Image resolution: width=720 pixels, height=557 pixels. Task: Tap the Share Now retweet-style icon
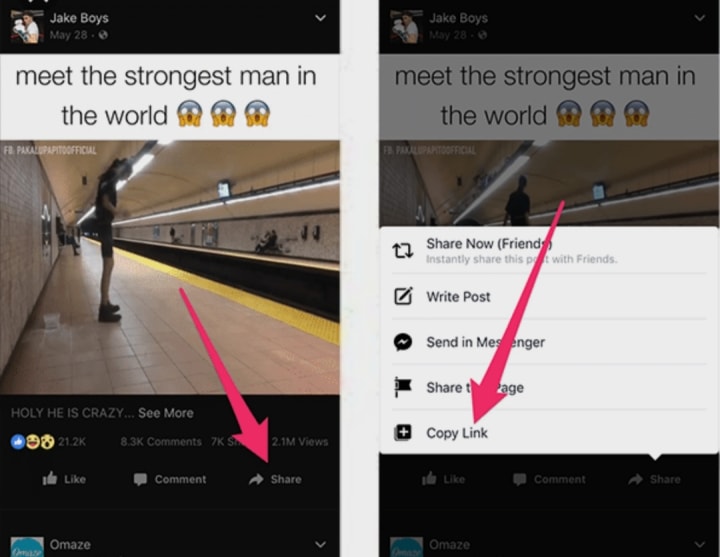403,251
